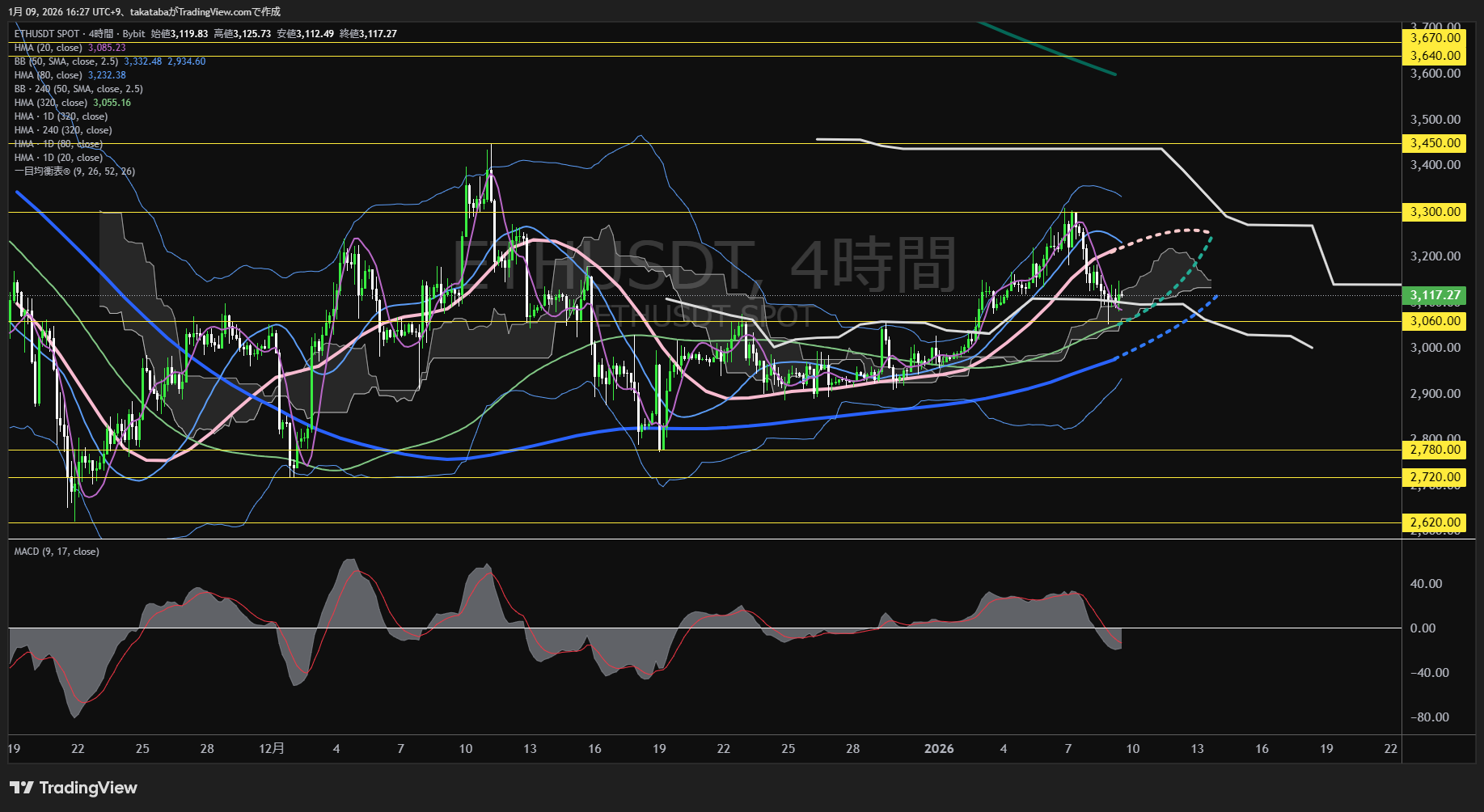The width and height of the screenshot is (1484, 812).
Task: Click the yellow 2,620.00 price level label
Action: pyautogui.click(x=1435, y=522)
